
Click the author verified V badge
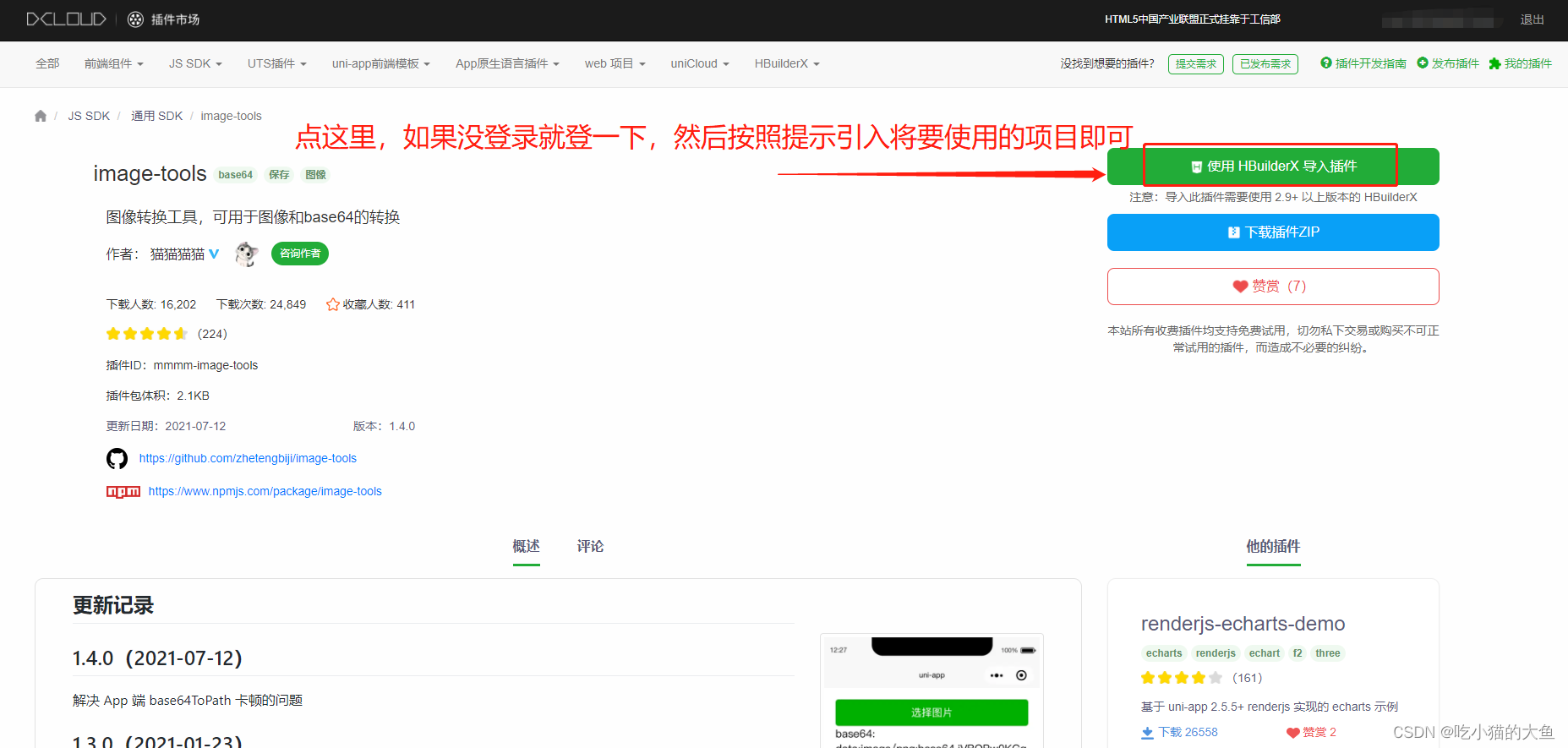pyautogui.click(x=214, y=254)
